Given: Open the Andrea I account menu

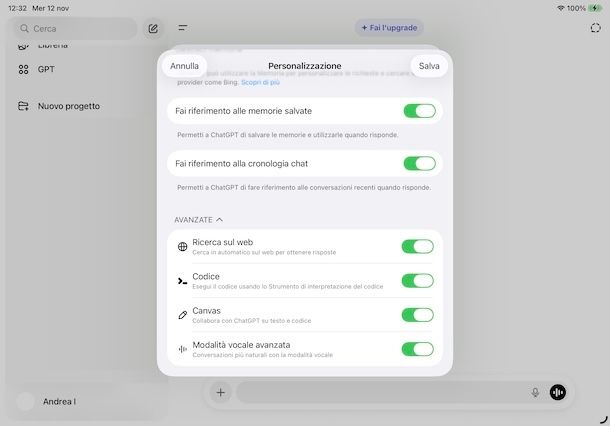Looking at the screenshot, I should click(60, 401).
